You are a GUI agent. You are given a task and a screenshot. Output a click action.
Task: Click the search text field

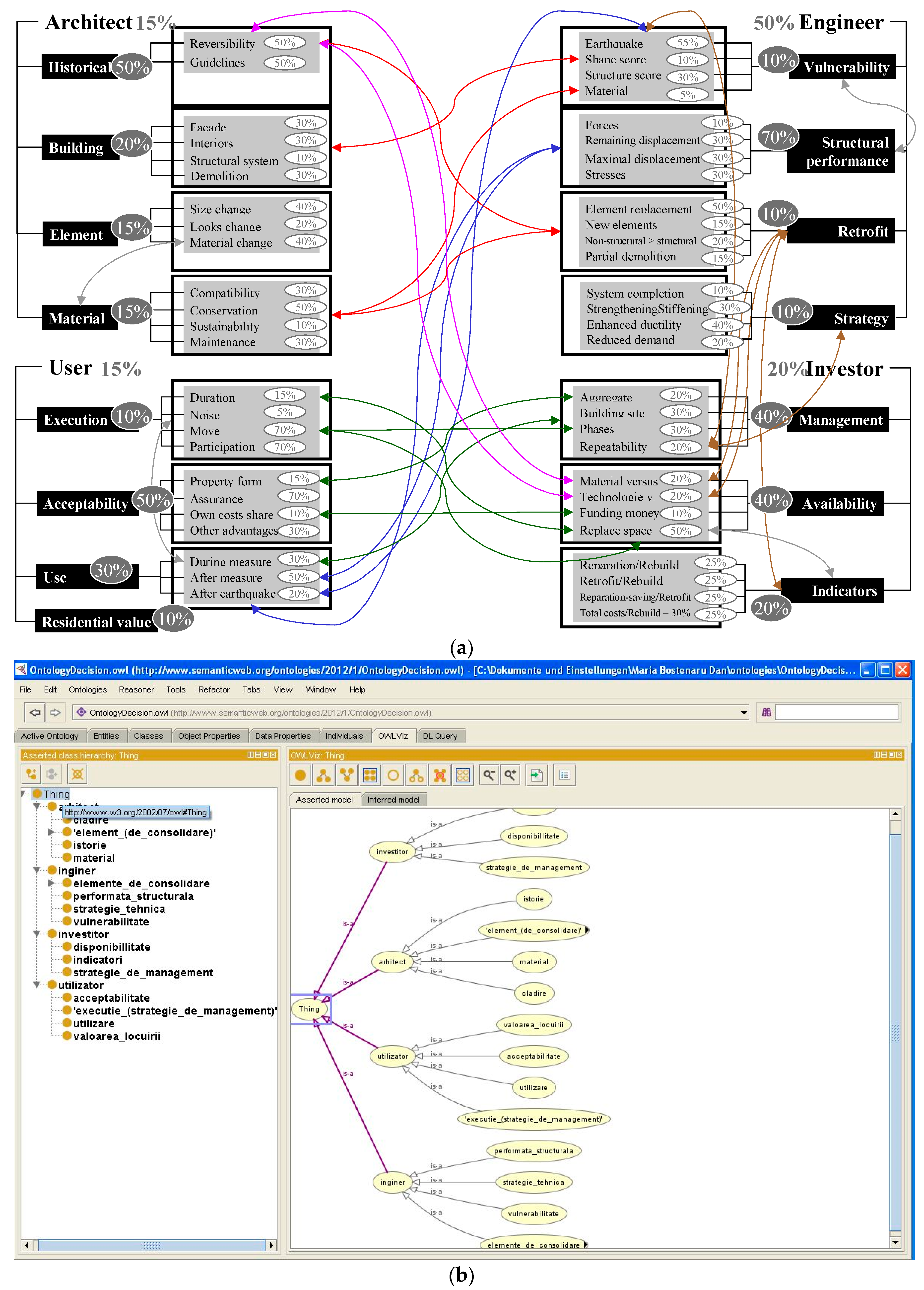836,712
